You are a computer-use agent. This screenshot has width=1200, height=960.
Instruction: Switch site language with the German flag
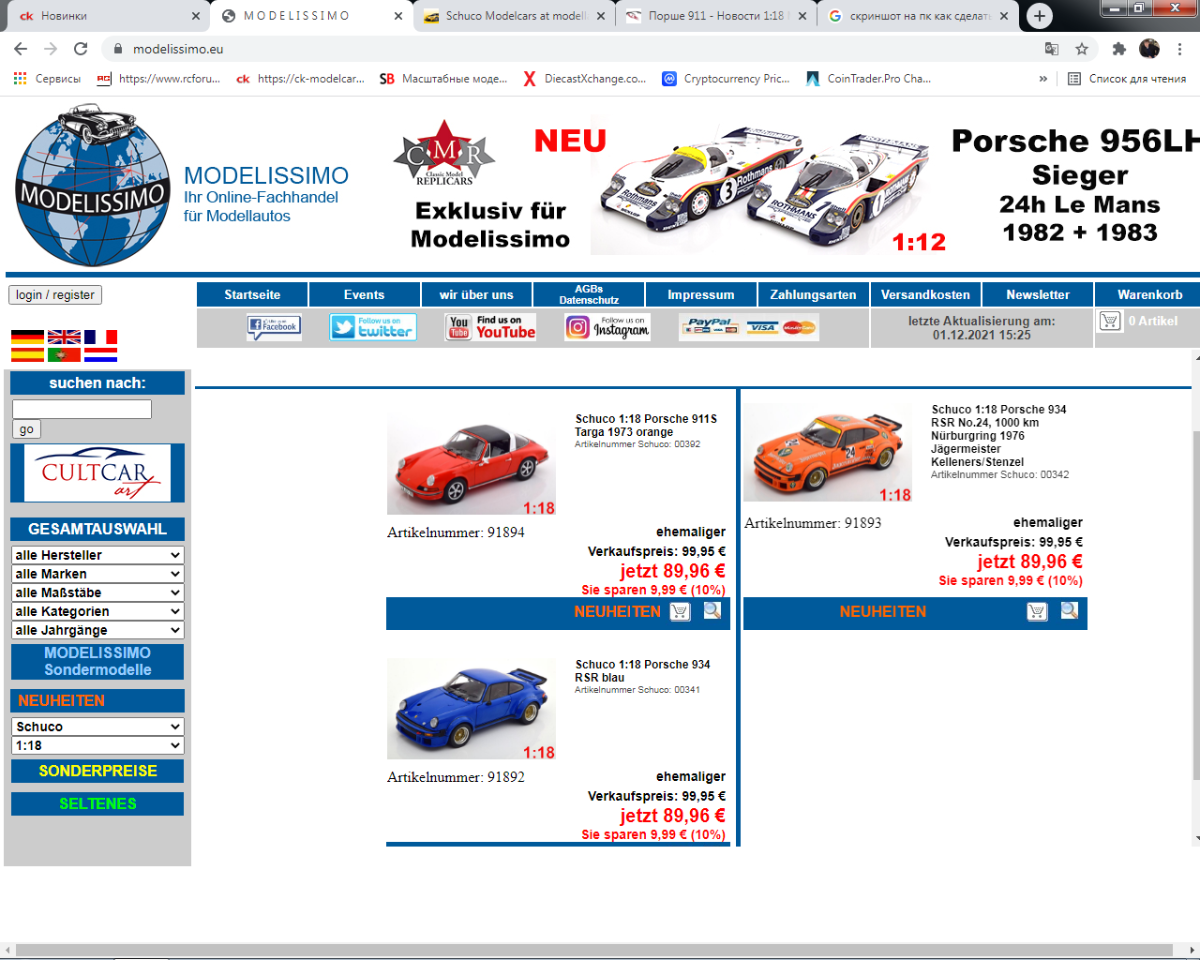(x=27, y=337)
